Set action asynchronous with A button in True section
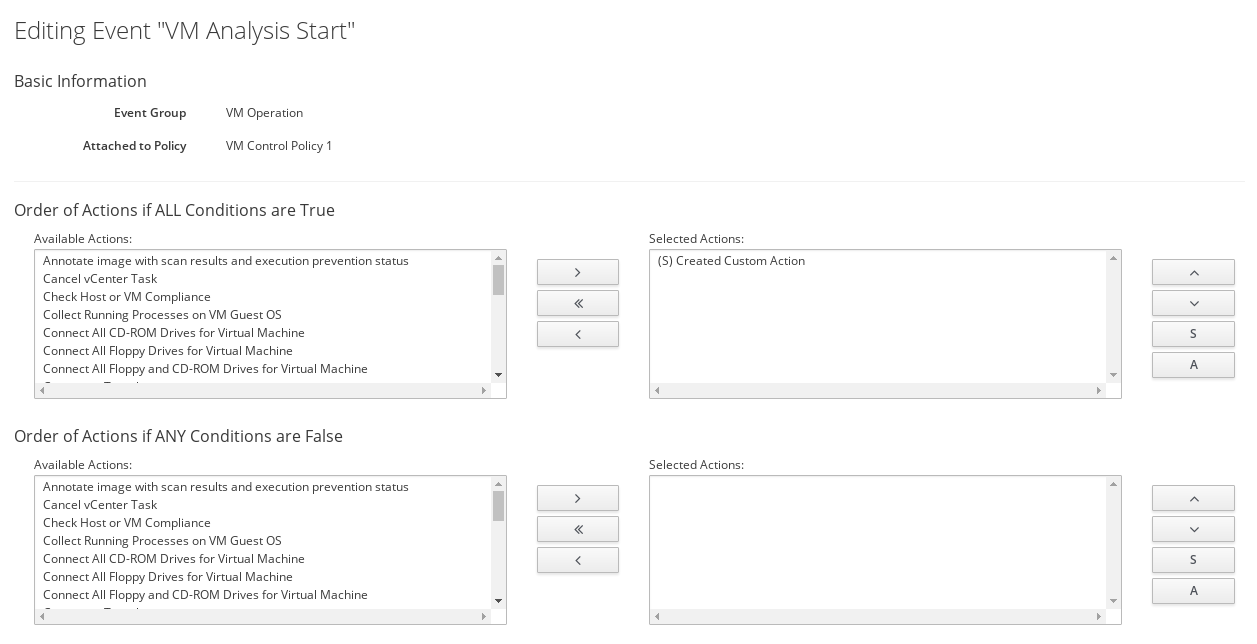Image resolution: width=1257 pixels, height=644 pixels. click(x=1193, y=365)
